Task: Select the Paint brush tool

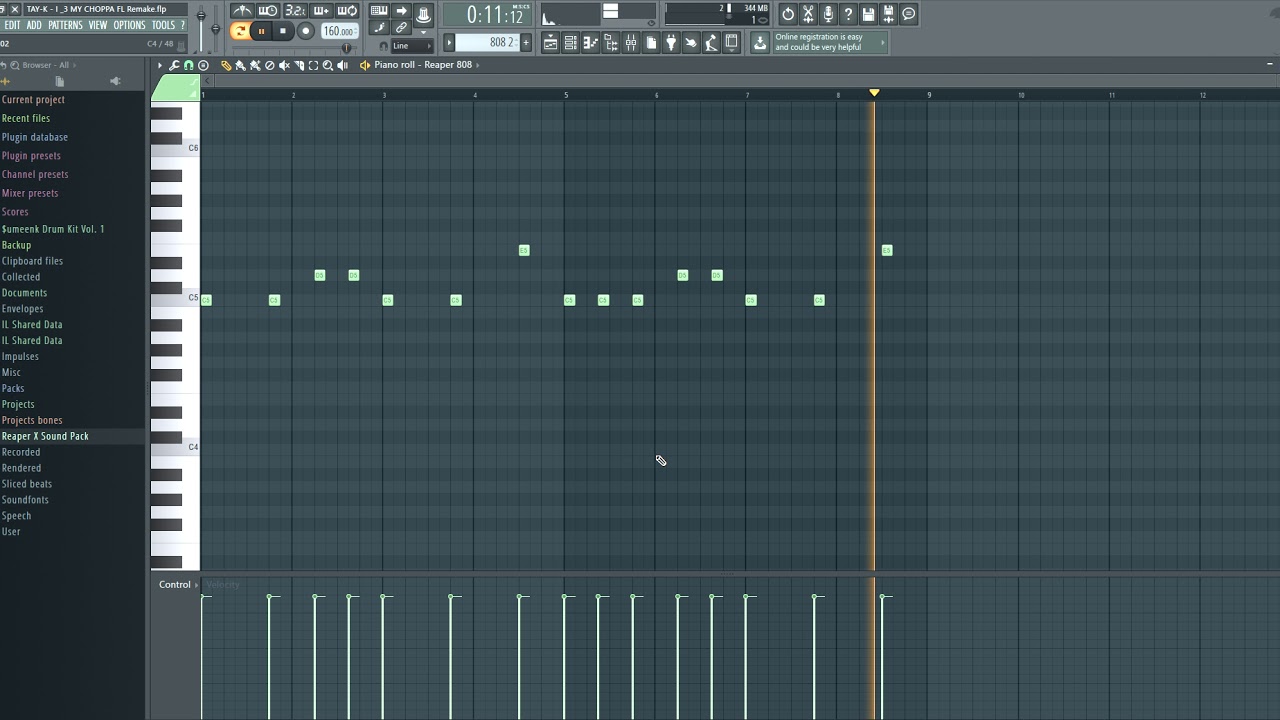Action: coord(240,65)
